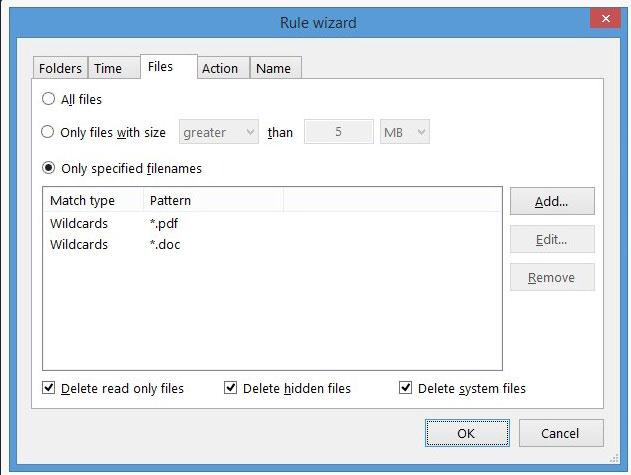
Task: Open the Name tab
Action: pyautogui.click(x=273, y=68)
